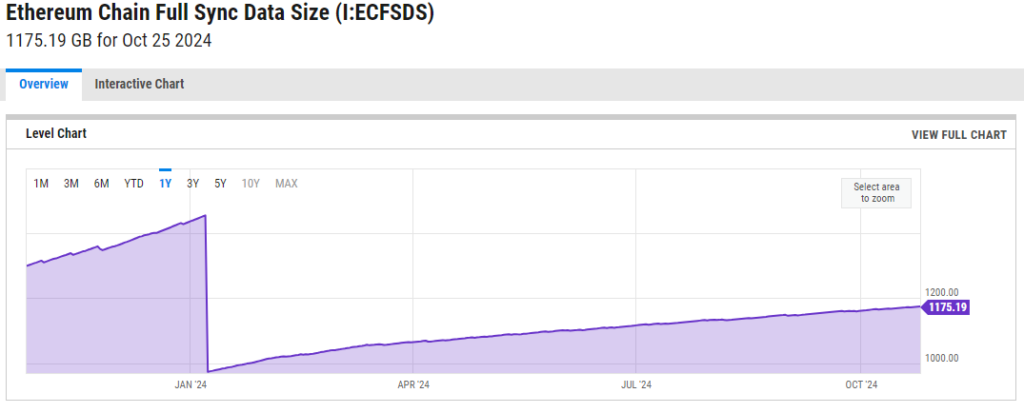Screen dimensions: 1024x413
Task: Click the 1200.00 y-axis label
Action: tap(942, 292)
